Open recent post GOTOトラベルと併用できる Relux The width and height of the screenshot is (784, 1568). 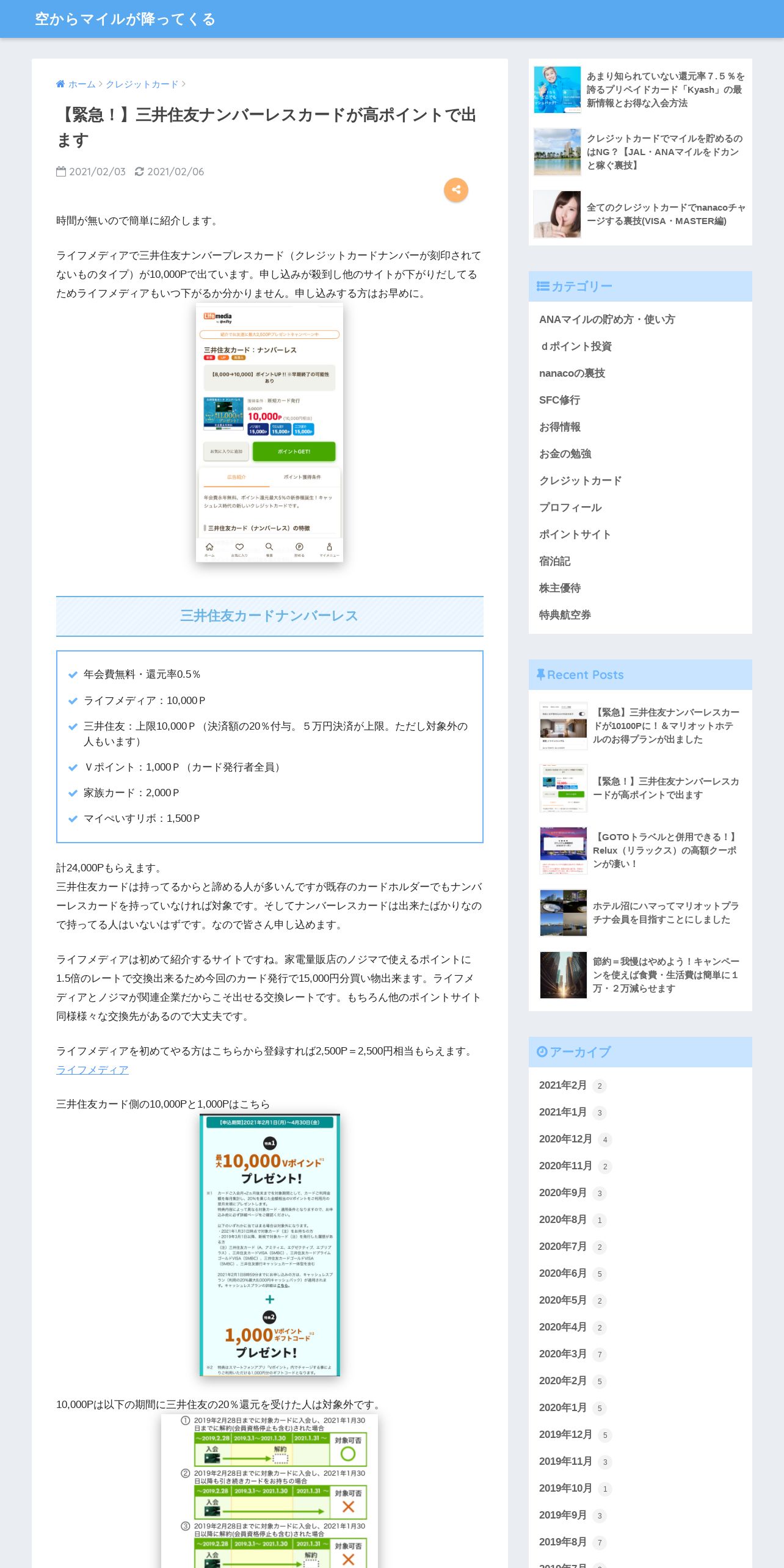coord(666,851)
